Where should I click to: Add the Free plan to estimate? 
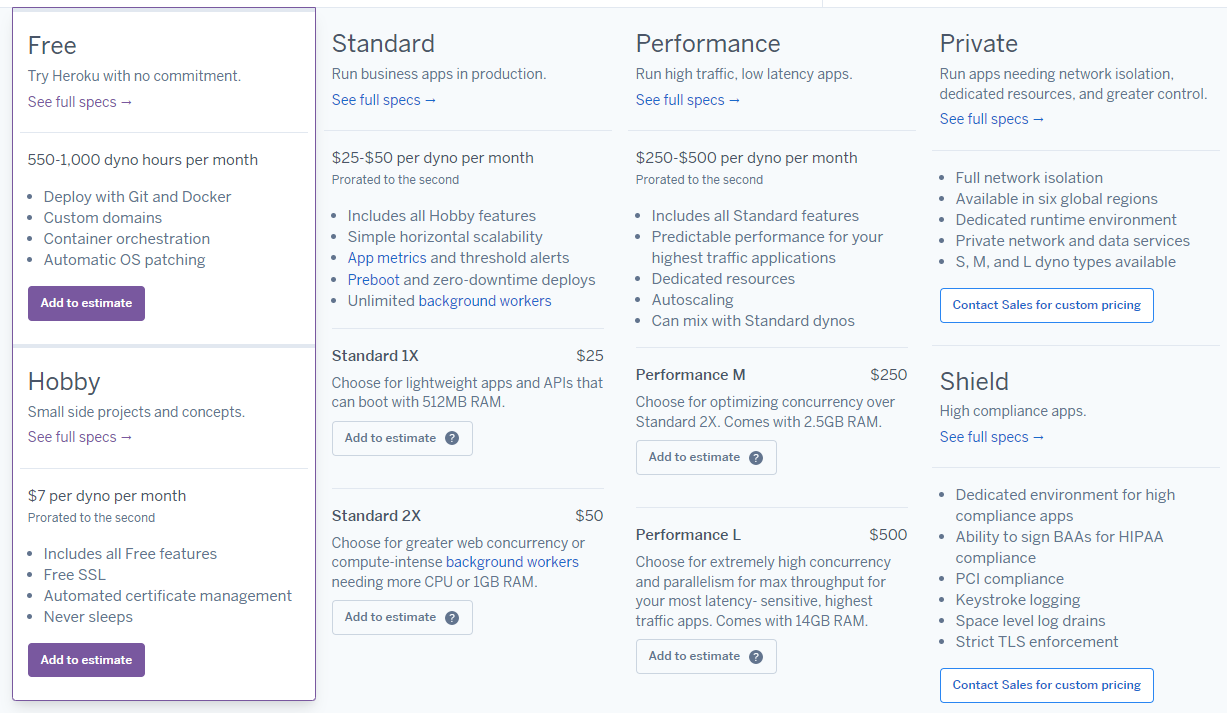pos(86,303)
